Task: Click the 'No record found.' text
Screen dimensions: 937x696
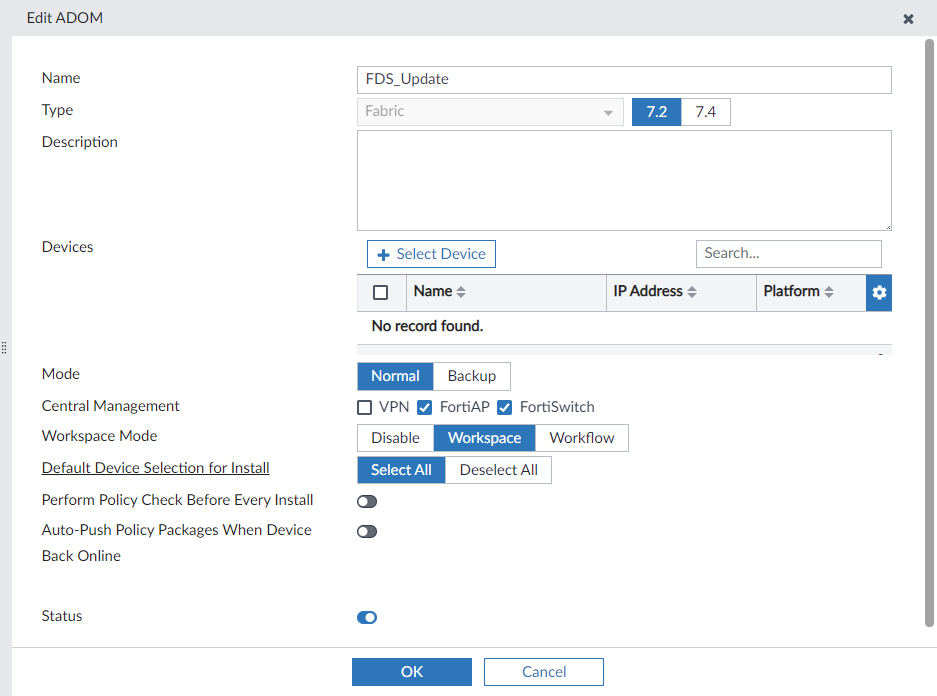Action: pos(427,326)
